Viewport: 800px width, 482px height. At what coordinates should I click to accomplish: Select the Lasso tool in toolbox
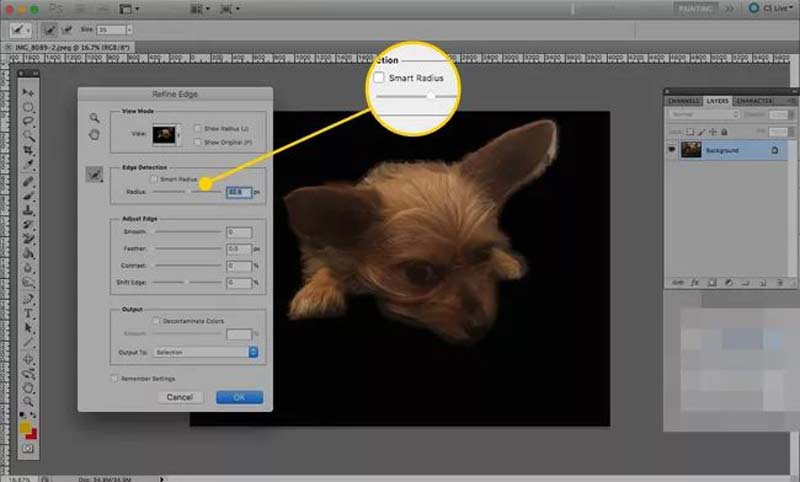28,121
